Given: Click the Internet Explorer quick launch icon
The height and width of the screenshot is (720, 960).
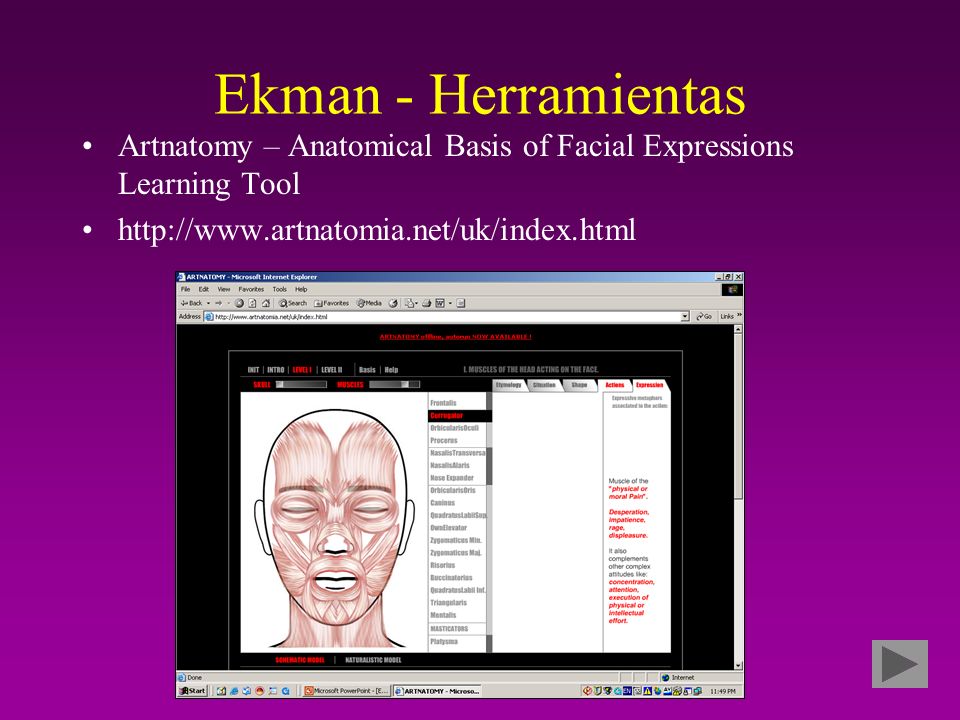Looking at the screenshot, I should 234,691.
